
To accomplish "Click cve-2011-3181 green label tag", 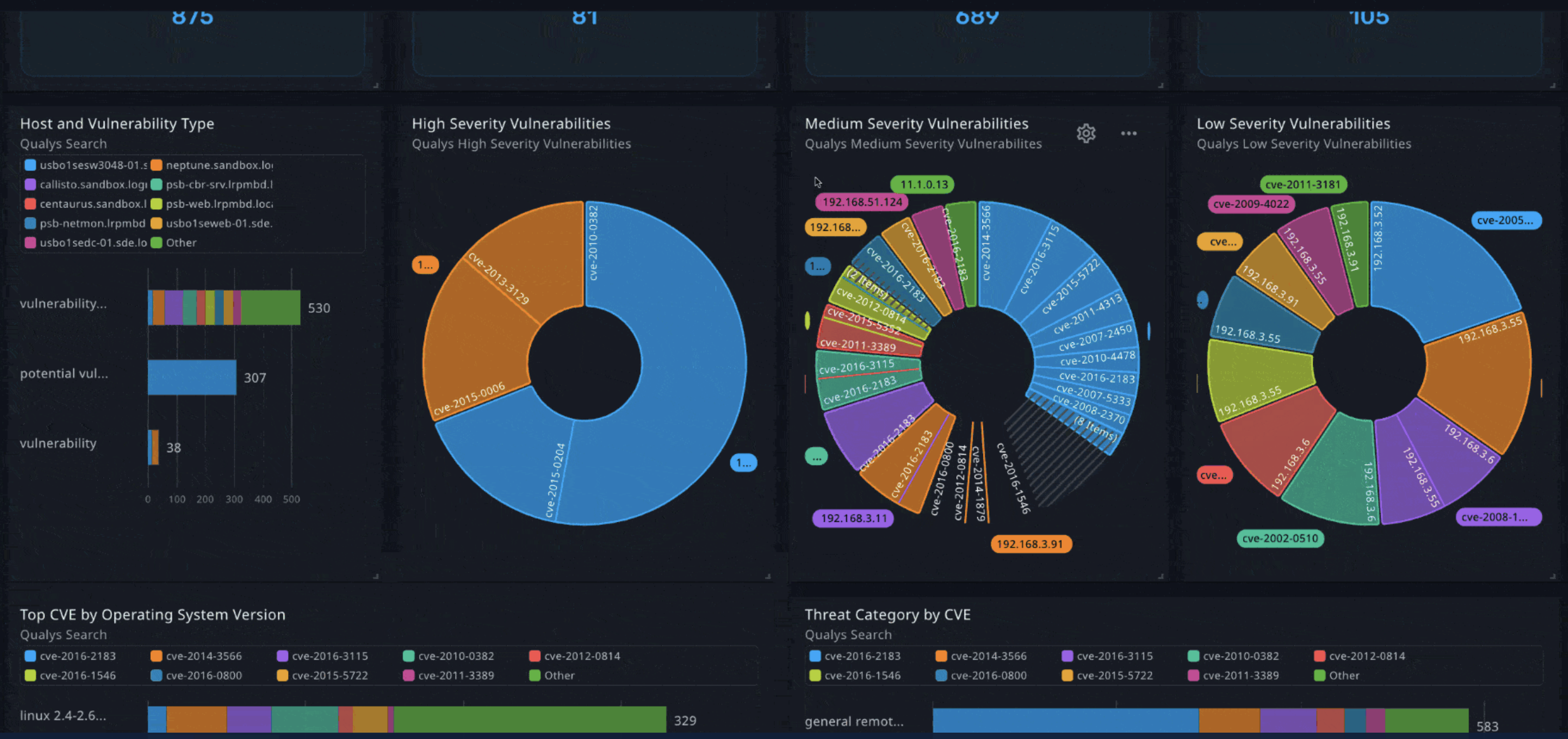I will point(1303,184).
